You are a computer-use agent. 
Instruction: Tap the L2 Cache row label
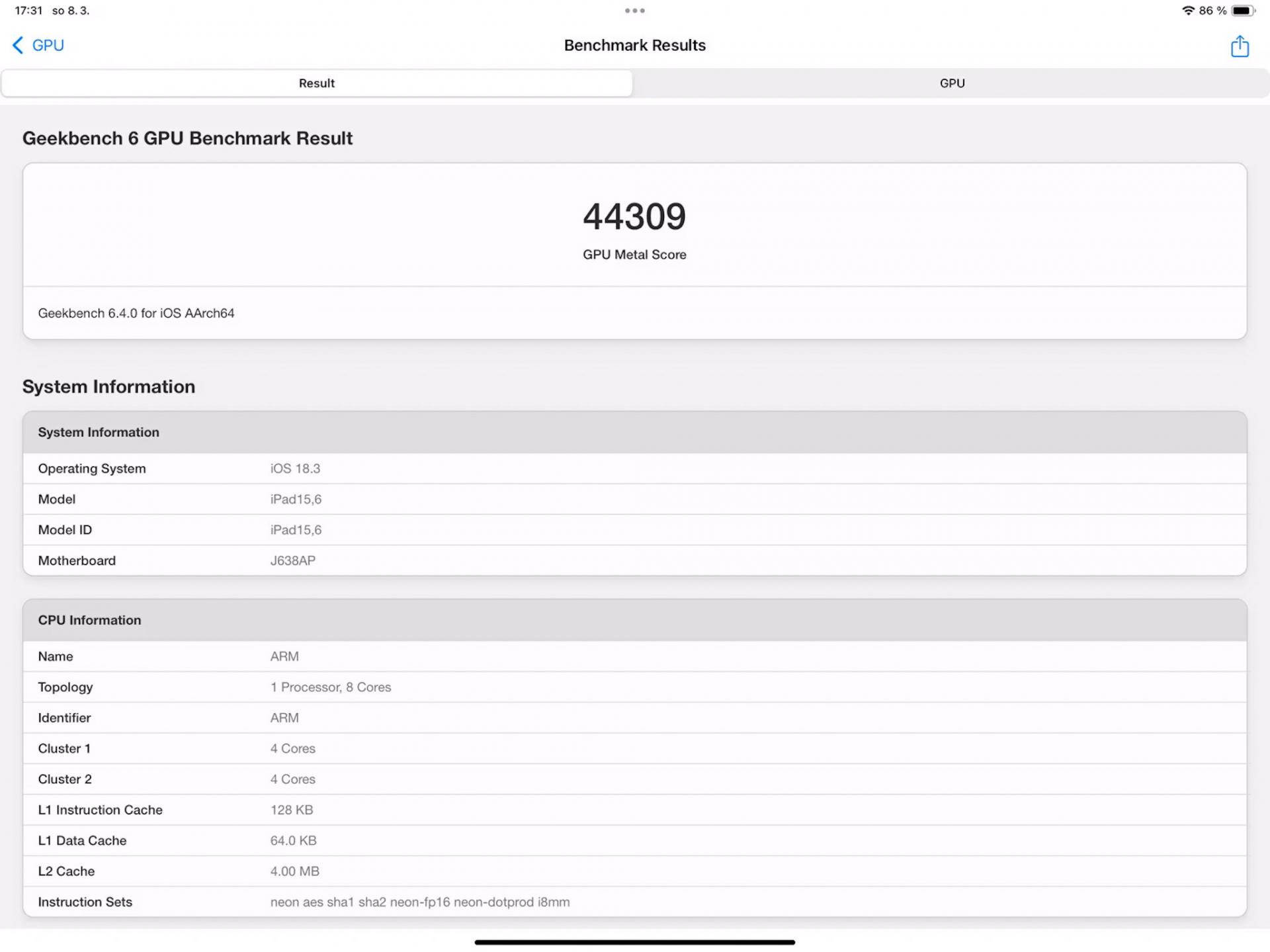pyautogui.click(x=66, y=871)
